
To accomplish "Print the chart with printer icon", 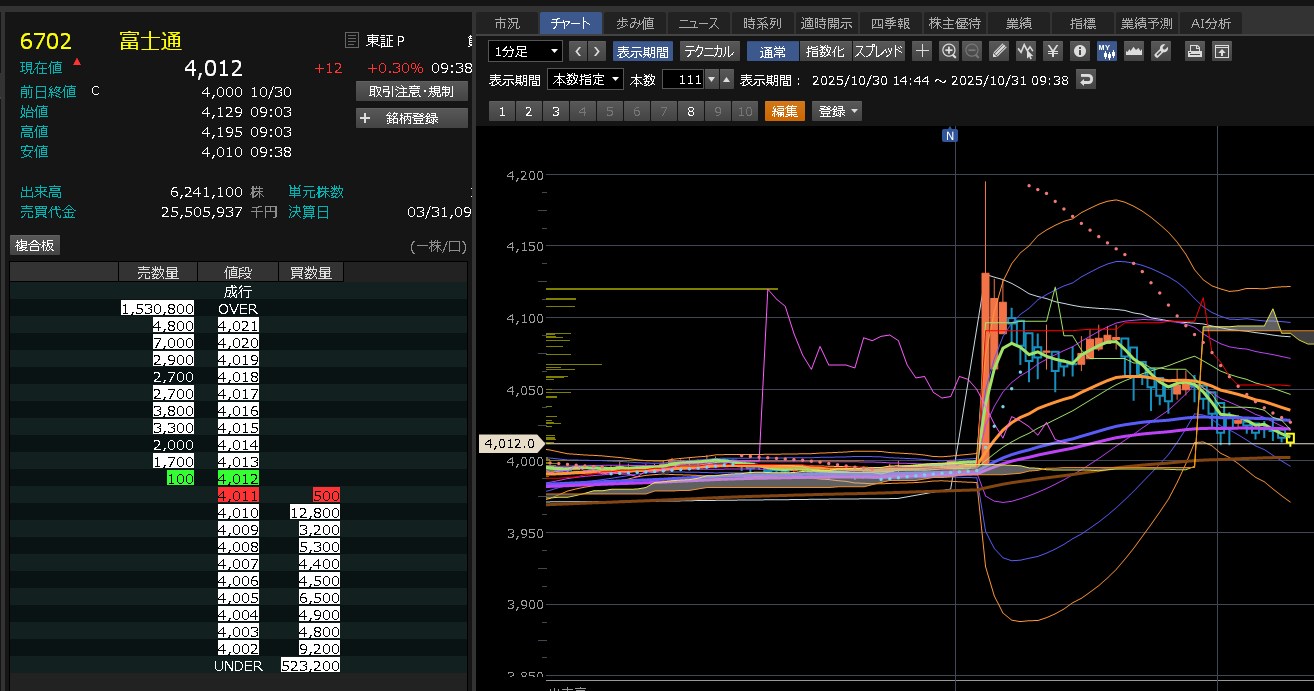I will coord(1194,51).
